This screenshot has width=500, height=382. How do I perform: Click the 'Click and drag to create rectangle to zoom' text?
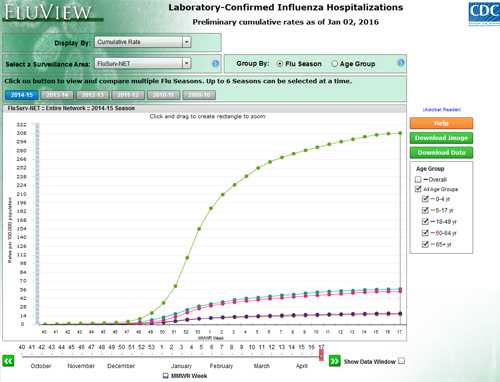tap(207, 116)
